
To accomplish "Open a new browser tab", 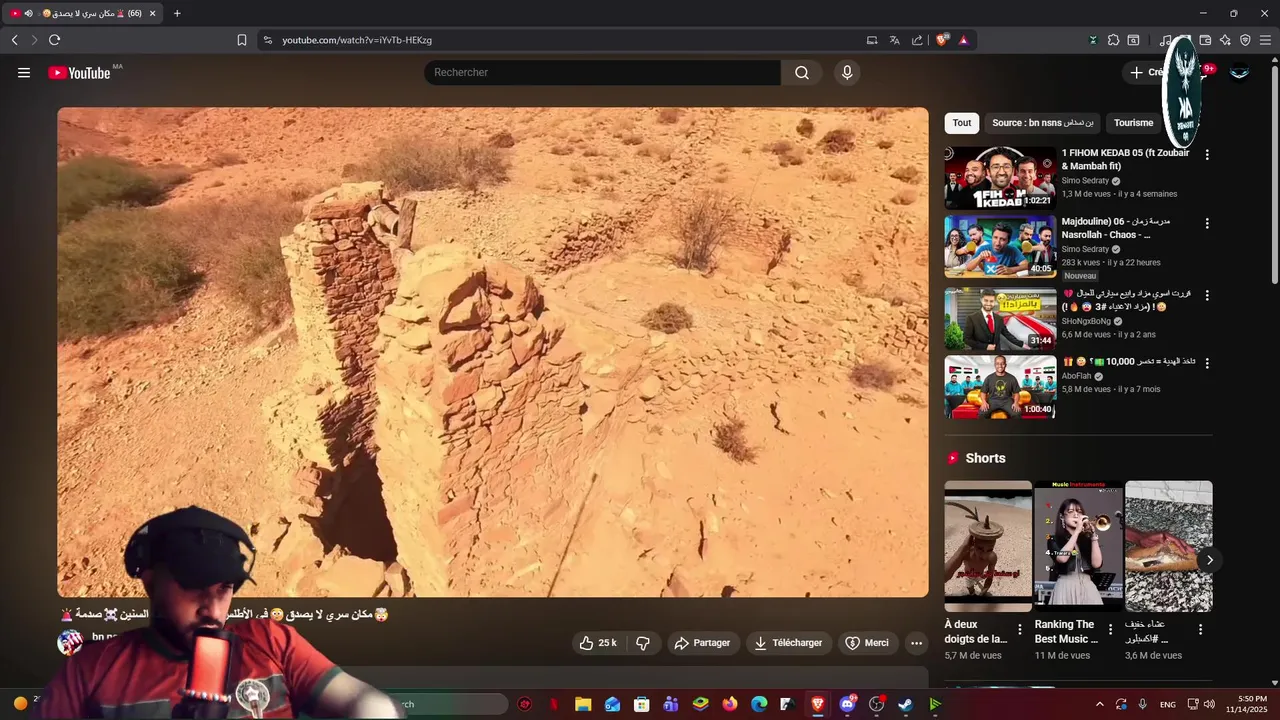I will pyautogui.click(x=177, y=13).
